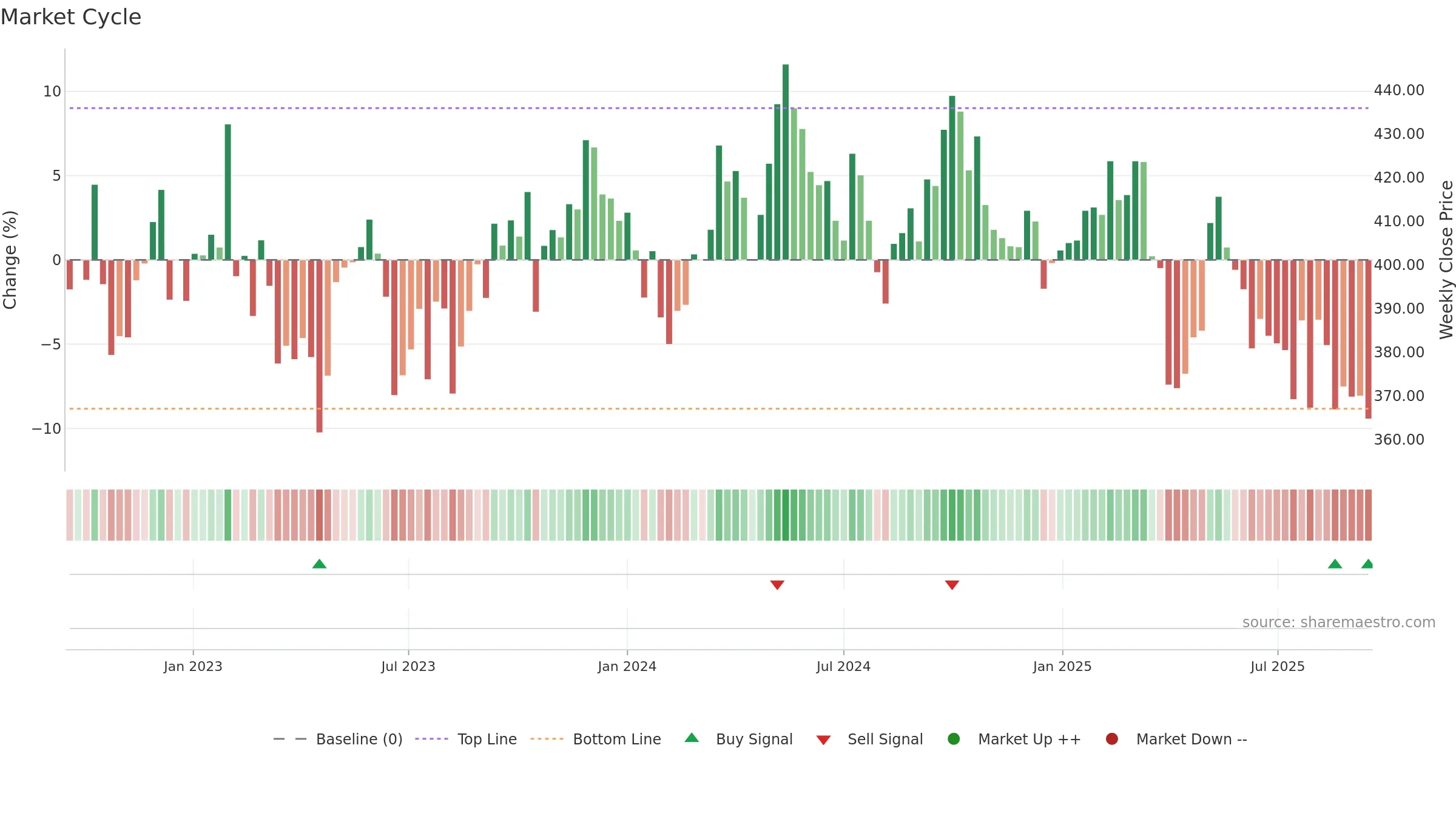
Task: Select the buy signal marker near April 2023
Action: pyautogui.click(x=320, y=564)
